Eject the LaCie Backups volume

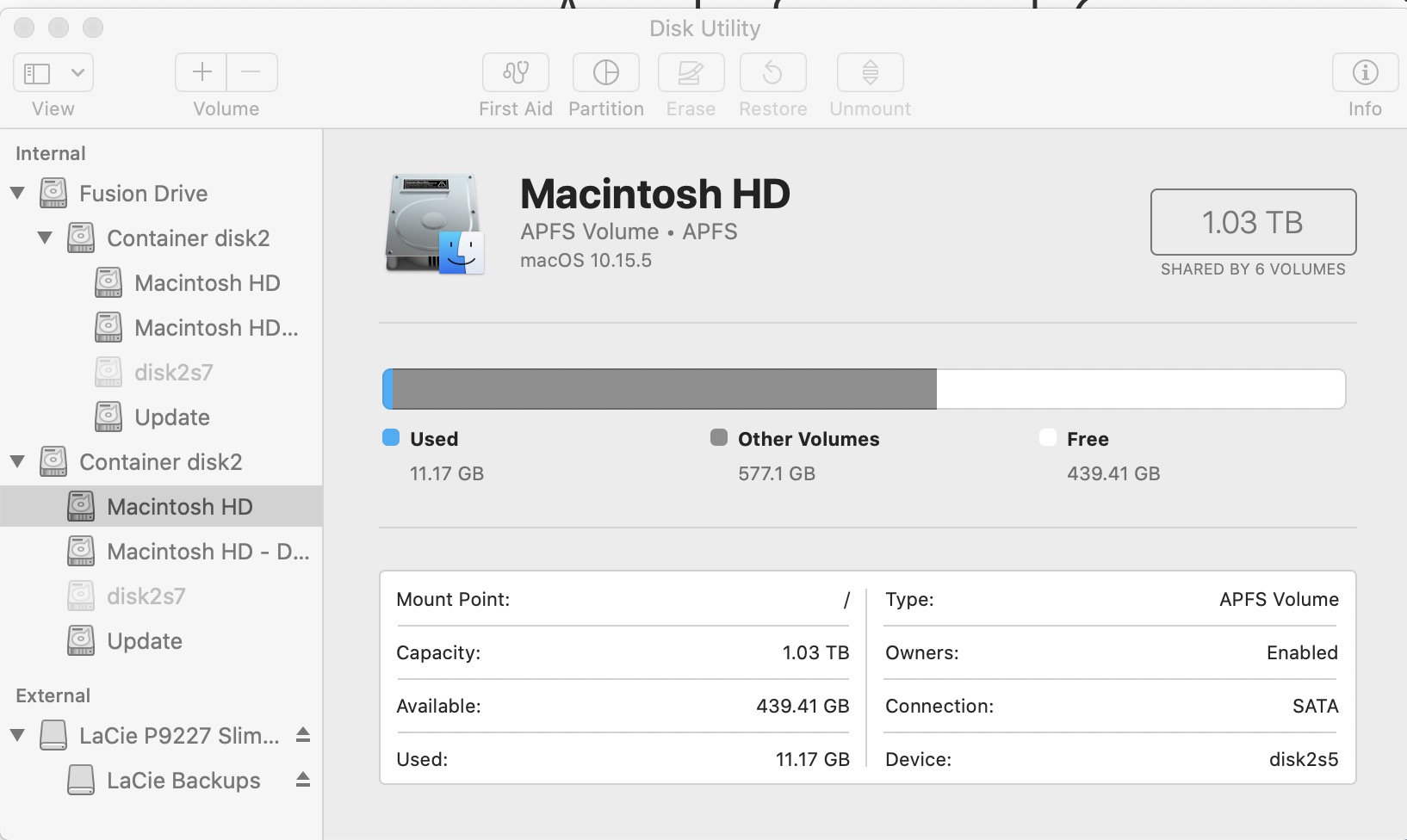(x=303, y=780)
